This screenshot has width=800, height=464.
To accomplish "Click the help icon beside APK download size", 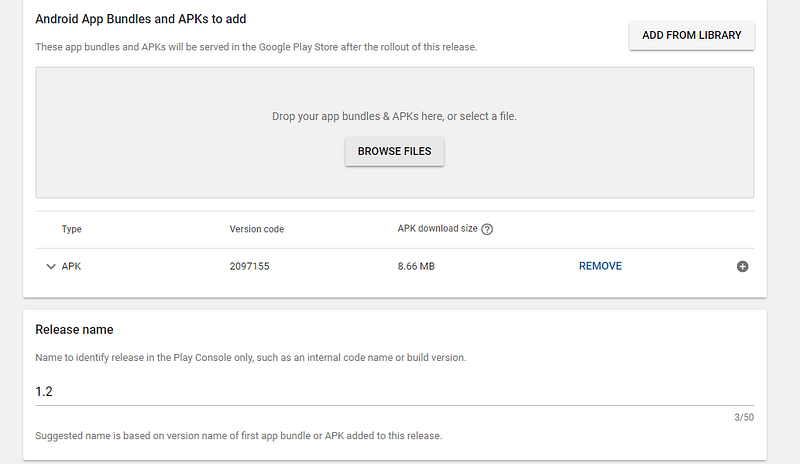I will (x=487, y=229).
